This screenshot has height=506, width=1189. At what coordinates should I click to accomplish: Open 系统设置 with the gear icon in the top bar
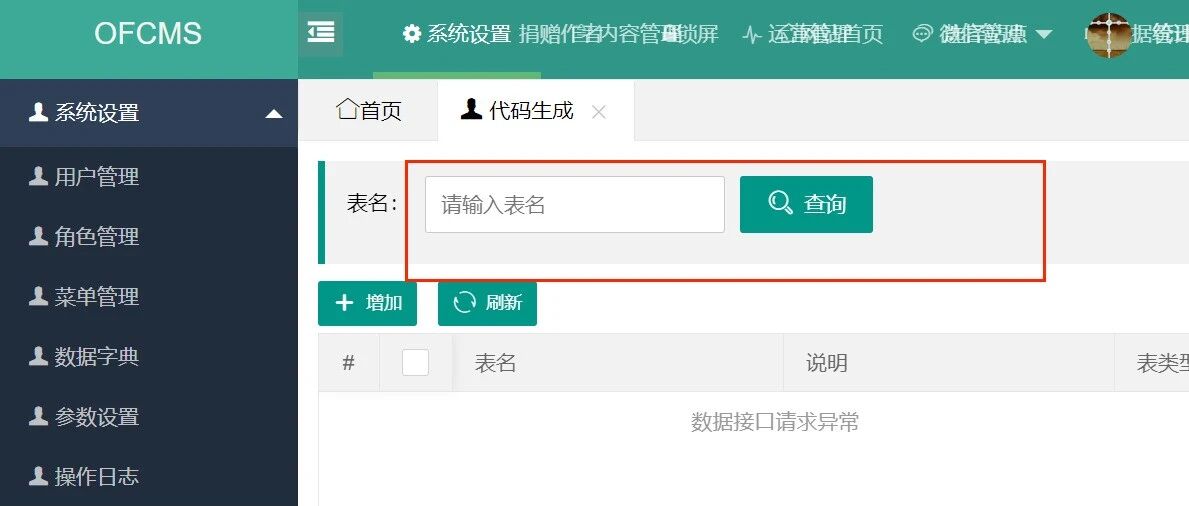click(457, 34)
